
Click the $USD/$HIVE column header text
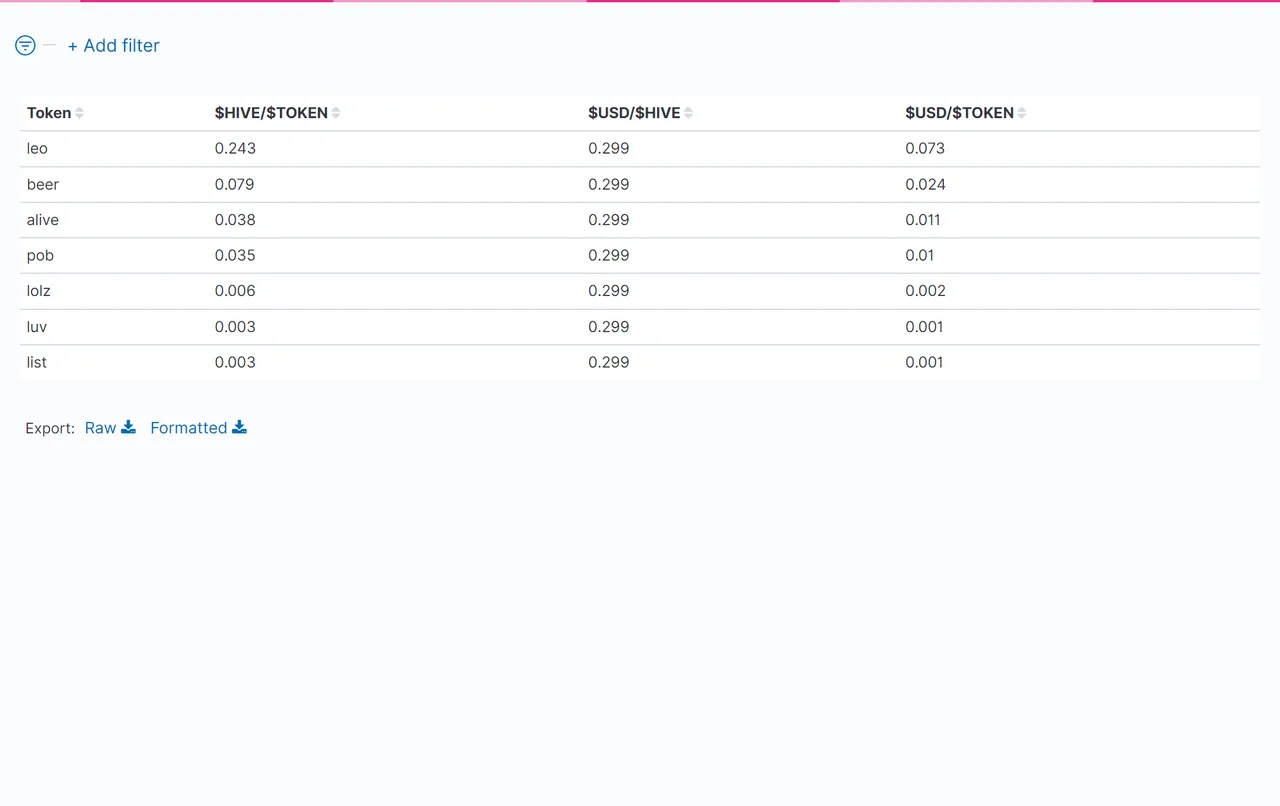[x=634, y=113]
